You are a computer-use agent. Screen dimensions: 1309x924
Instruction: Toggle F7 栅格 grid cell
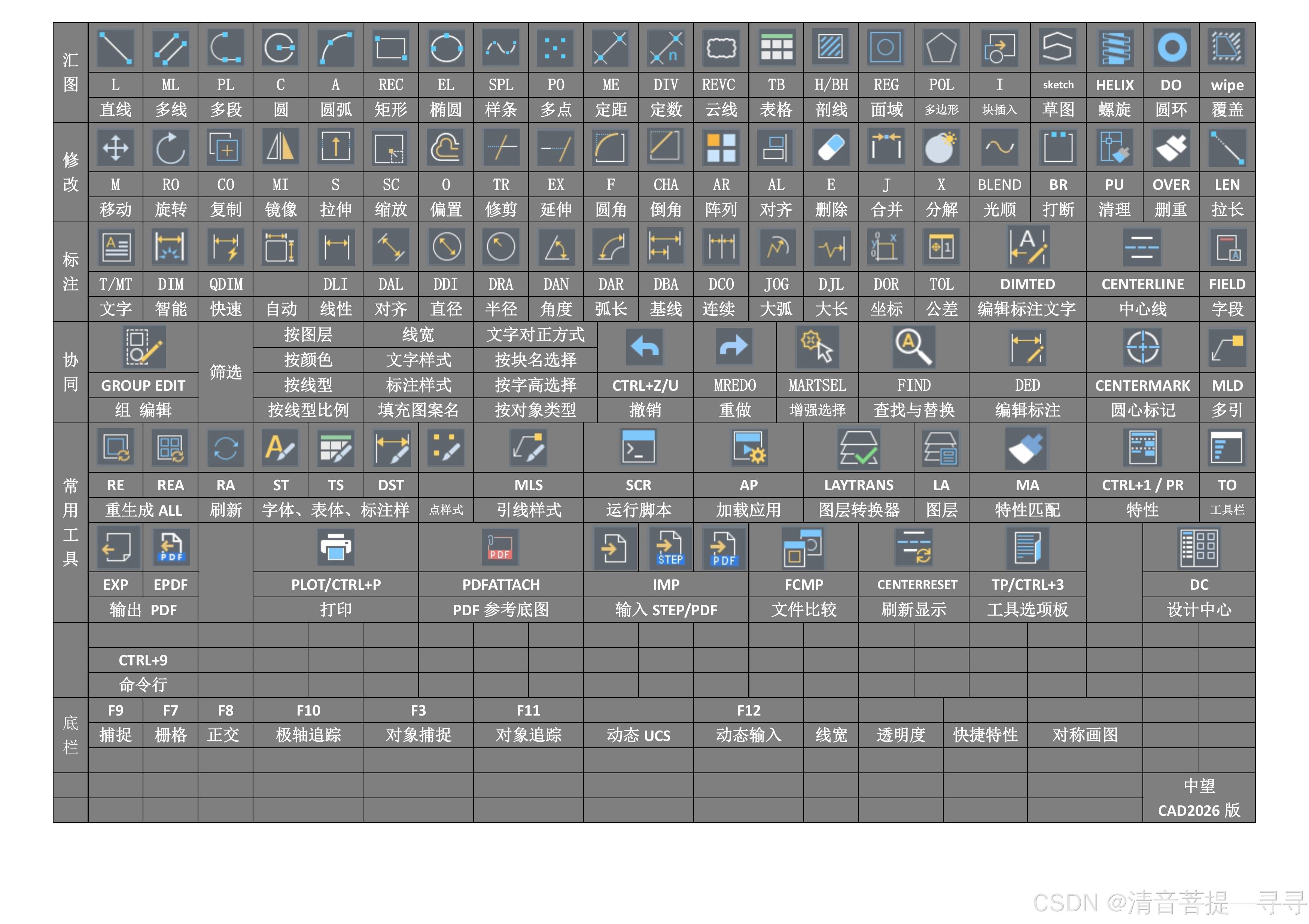(170, 722)
